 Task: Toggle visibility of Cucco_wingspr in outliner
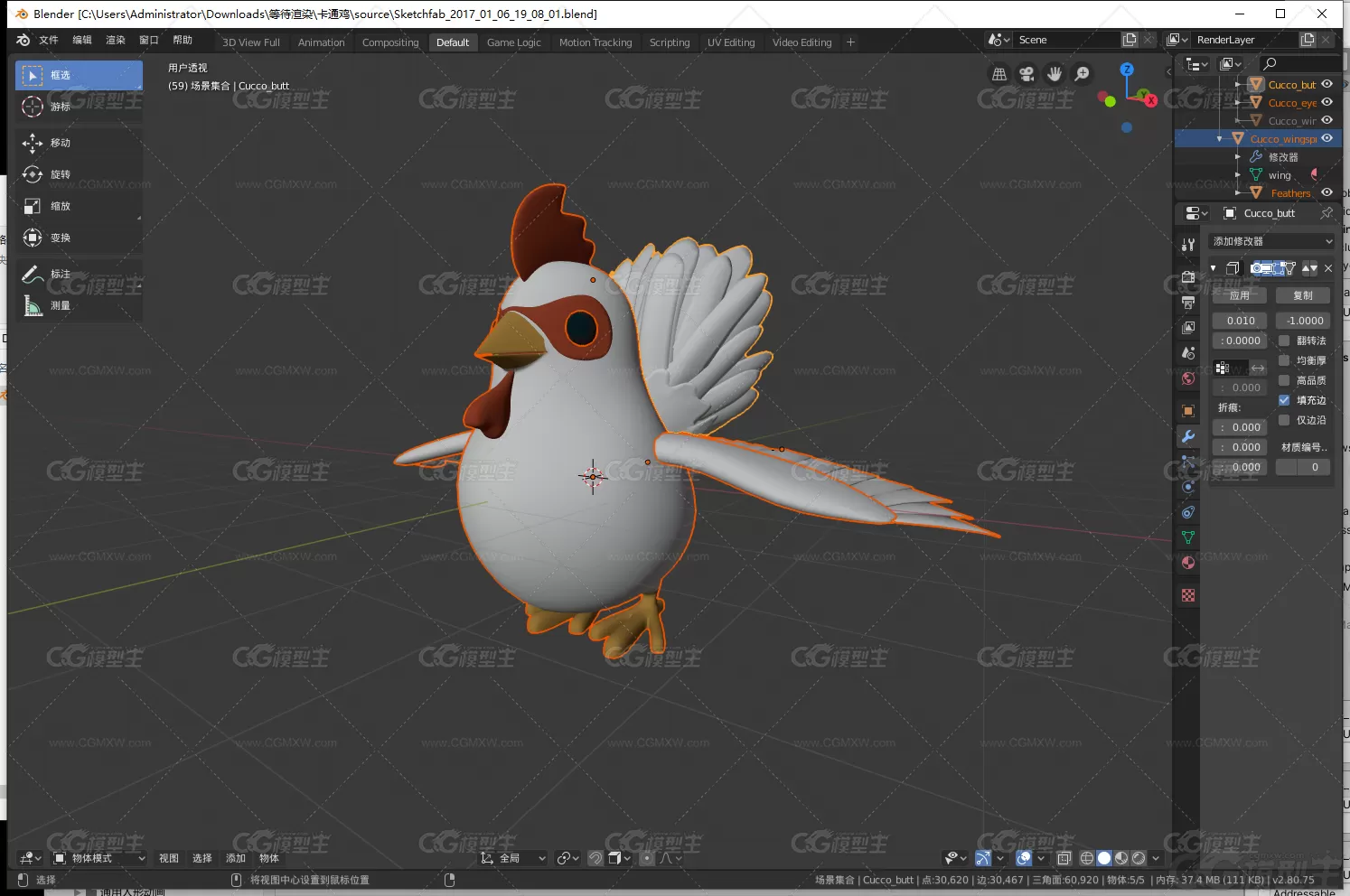[1327, 138]
